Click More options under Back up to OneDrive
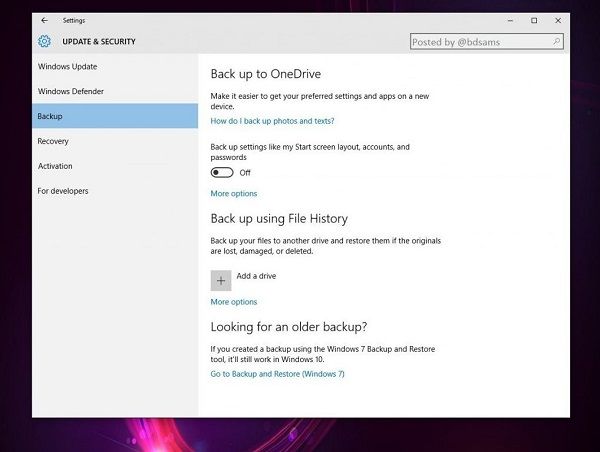The height and width of the screenshot is (452, 600). click(234, 193)
